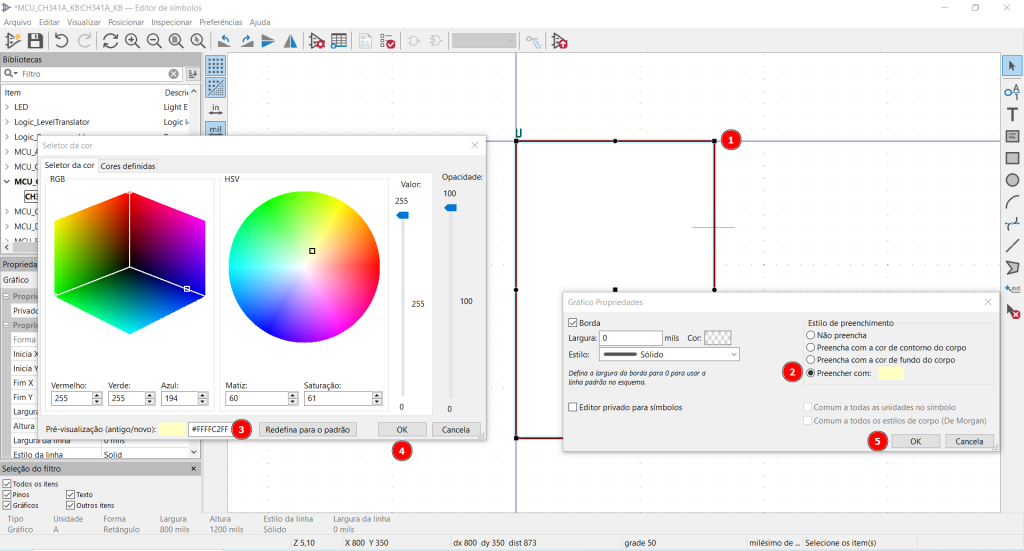Click Cancela in the Seletor da cor dialog
This screenshot has height=551, width=1024.
click(x=456, y=430)
